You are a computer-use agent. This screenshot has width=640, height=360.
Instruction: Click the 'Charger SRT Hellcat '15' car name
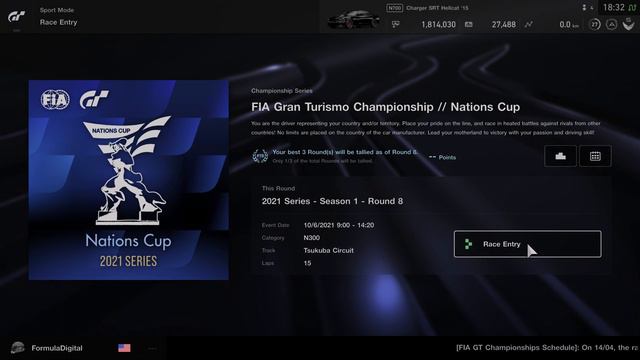tap(437, 8)
